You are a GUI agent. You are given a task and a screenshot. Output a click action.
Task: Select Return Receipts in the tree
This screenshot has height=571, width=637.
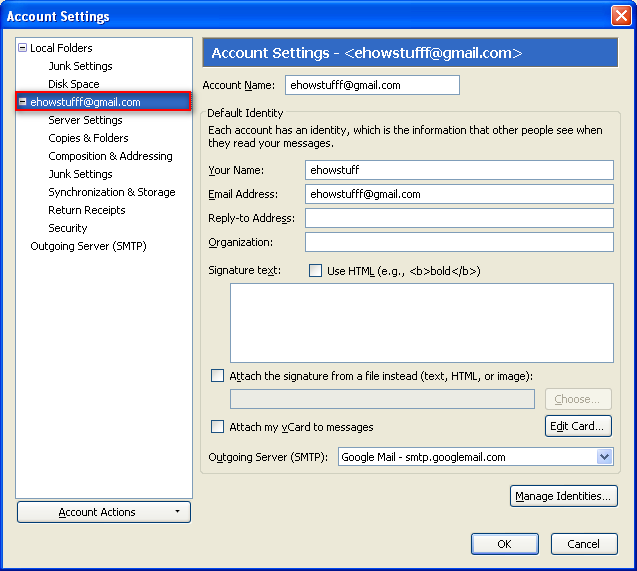[87, 210]
